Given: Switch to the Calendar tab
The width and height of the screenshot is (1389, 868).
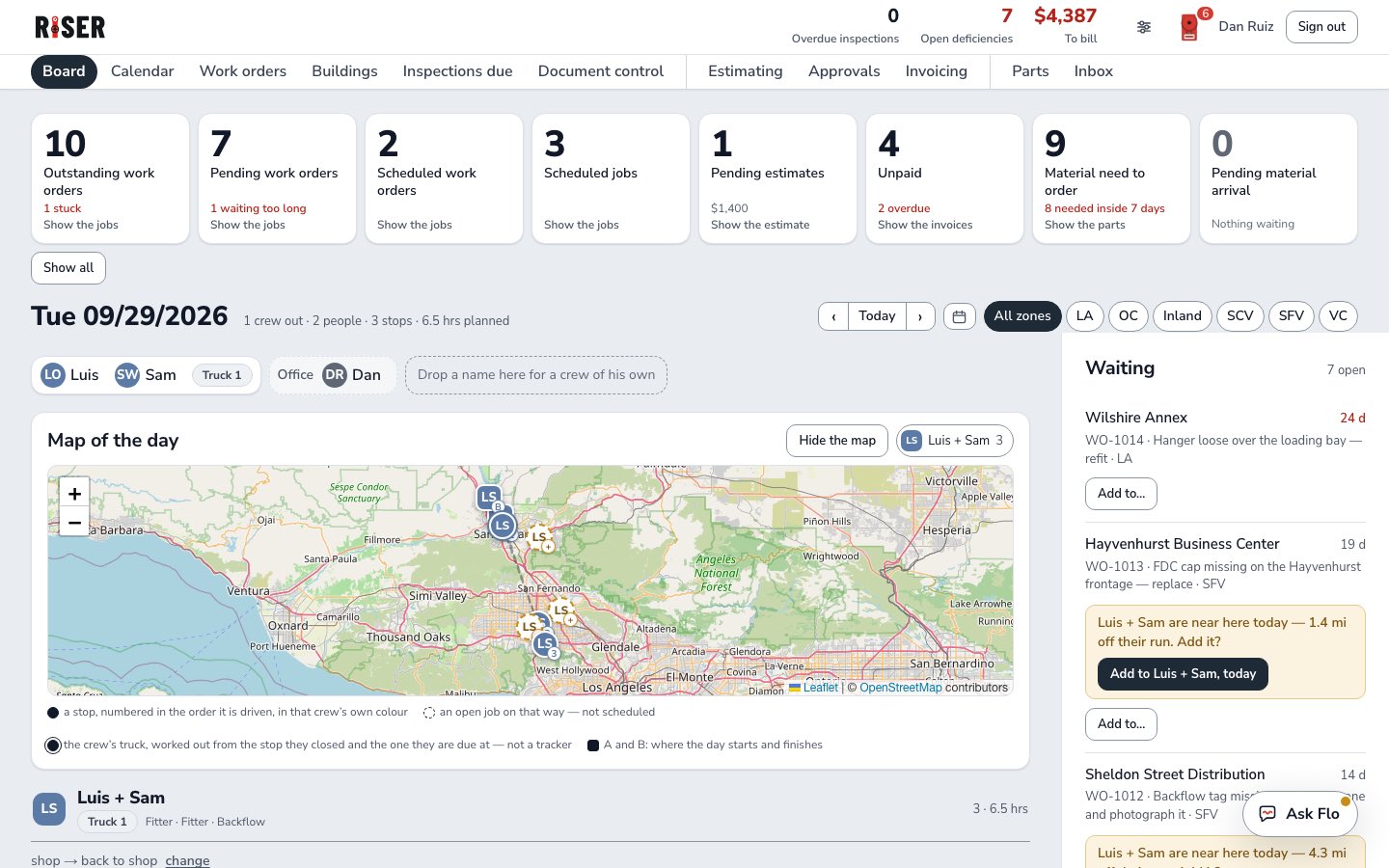Looking at the screenshot, I should [143, 71].
